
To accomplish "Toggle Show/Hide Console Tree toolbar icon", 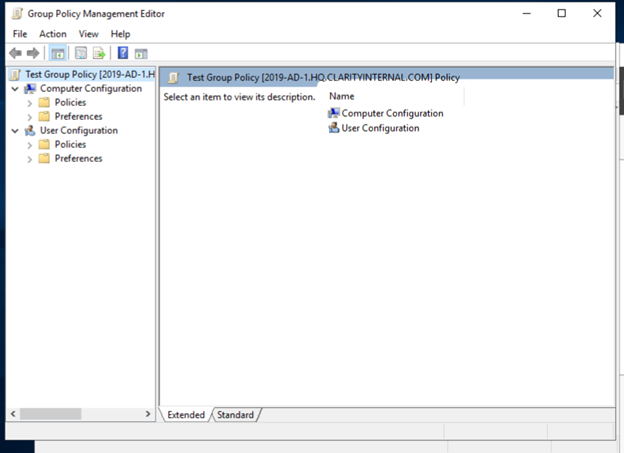I will pos(58,53).
